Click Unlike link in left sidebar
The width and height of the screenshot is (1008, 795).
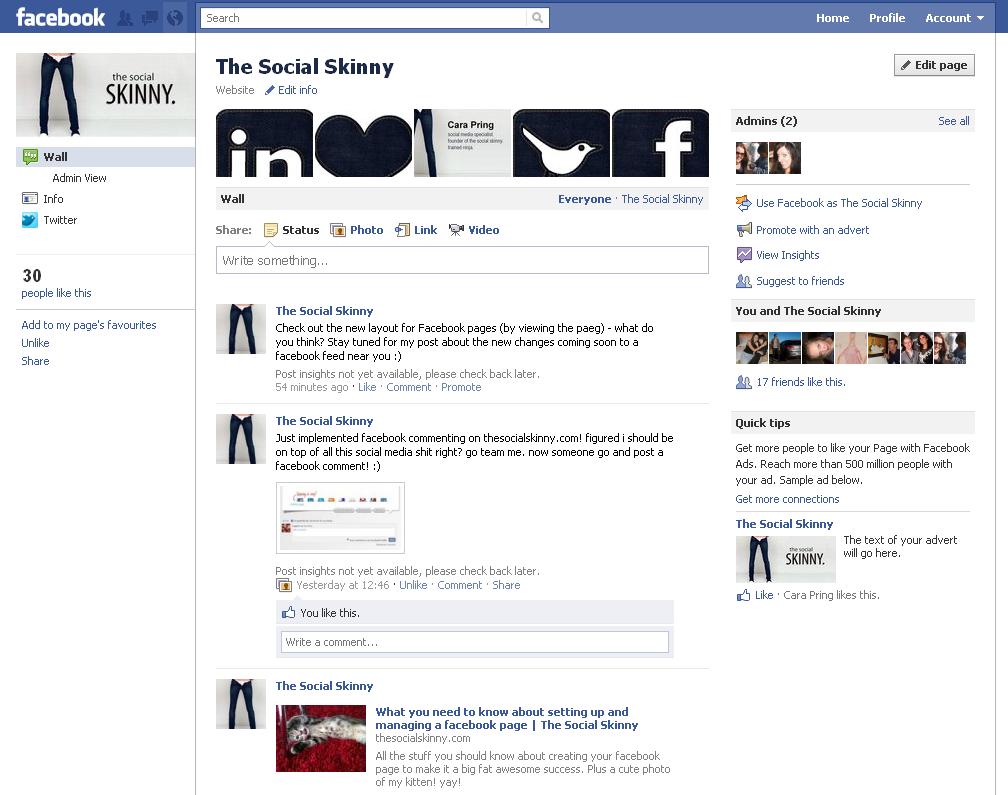[35, 343]
